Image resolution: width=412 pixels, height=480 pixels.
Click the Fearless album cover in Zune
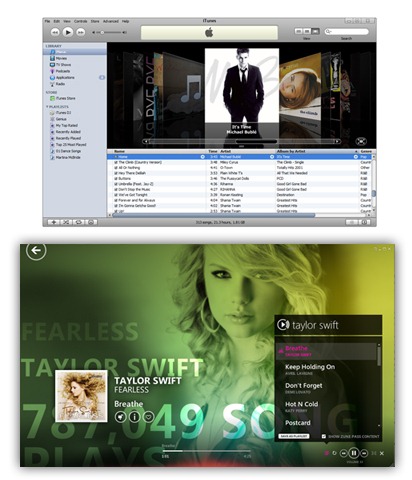coord(81,396)
